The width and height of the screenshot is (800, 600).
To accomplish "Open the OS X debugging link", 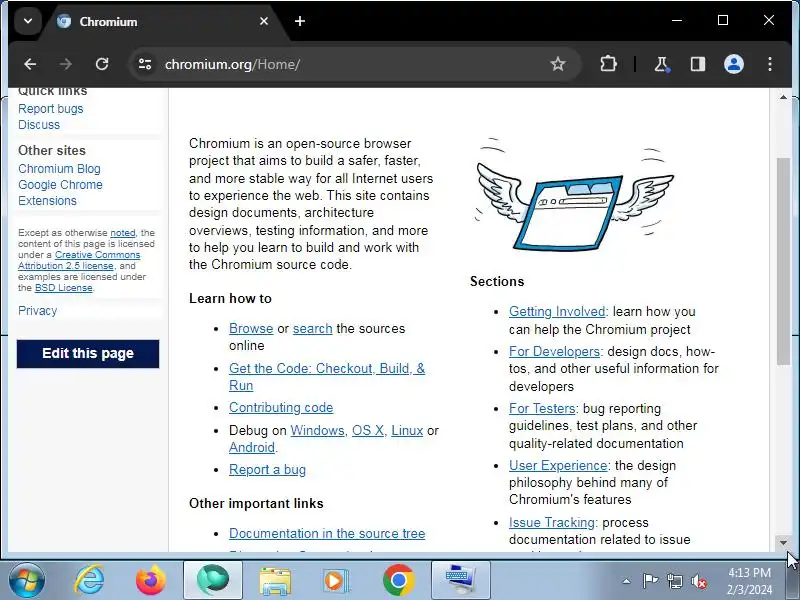I will [368, 431].
